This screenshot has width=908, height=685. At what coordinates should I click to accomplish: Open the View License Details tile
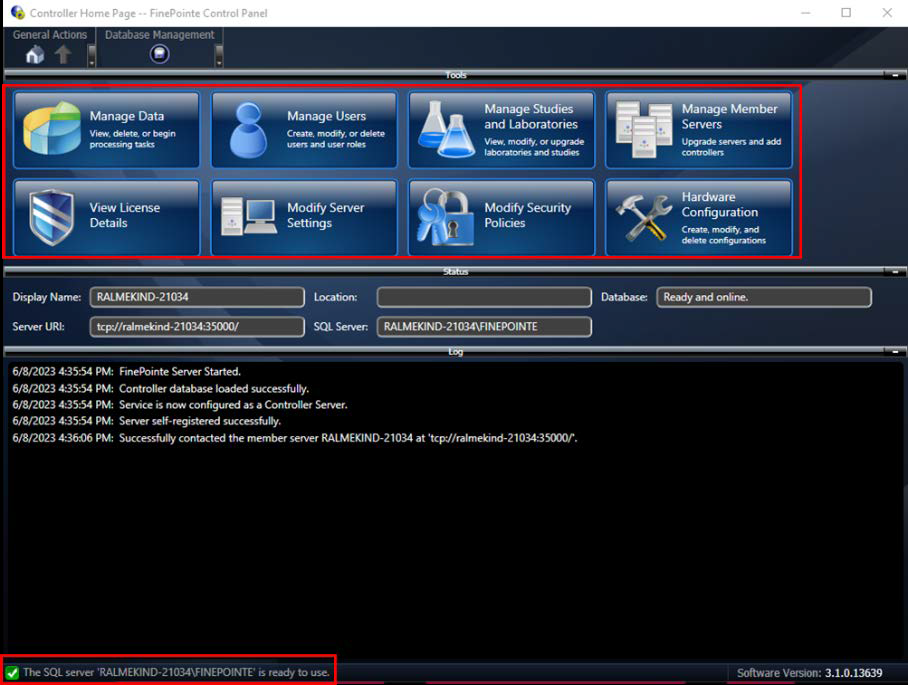(x=107, y=217)
